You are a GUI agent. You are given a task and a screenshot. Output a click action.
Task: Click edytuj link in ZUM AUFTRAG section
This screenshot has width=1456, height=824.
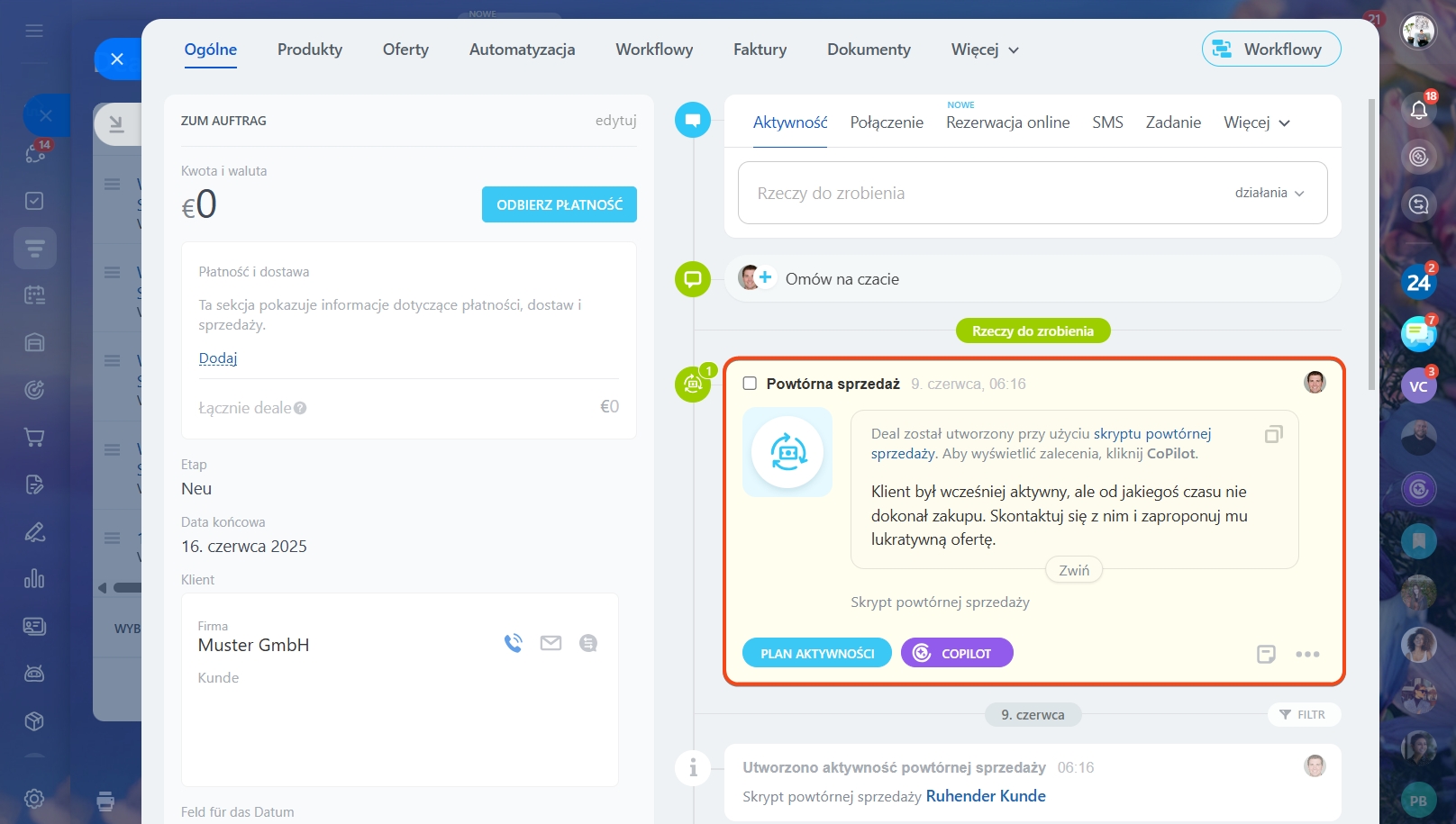point(616,121)
